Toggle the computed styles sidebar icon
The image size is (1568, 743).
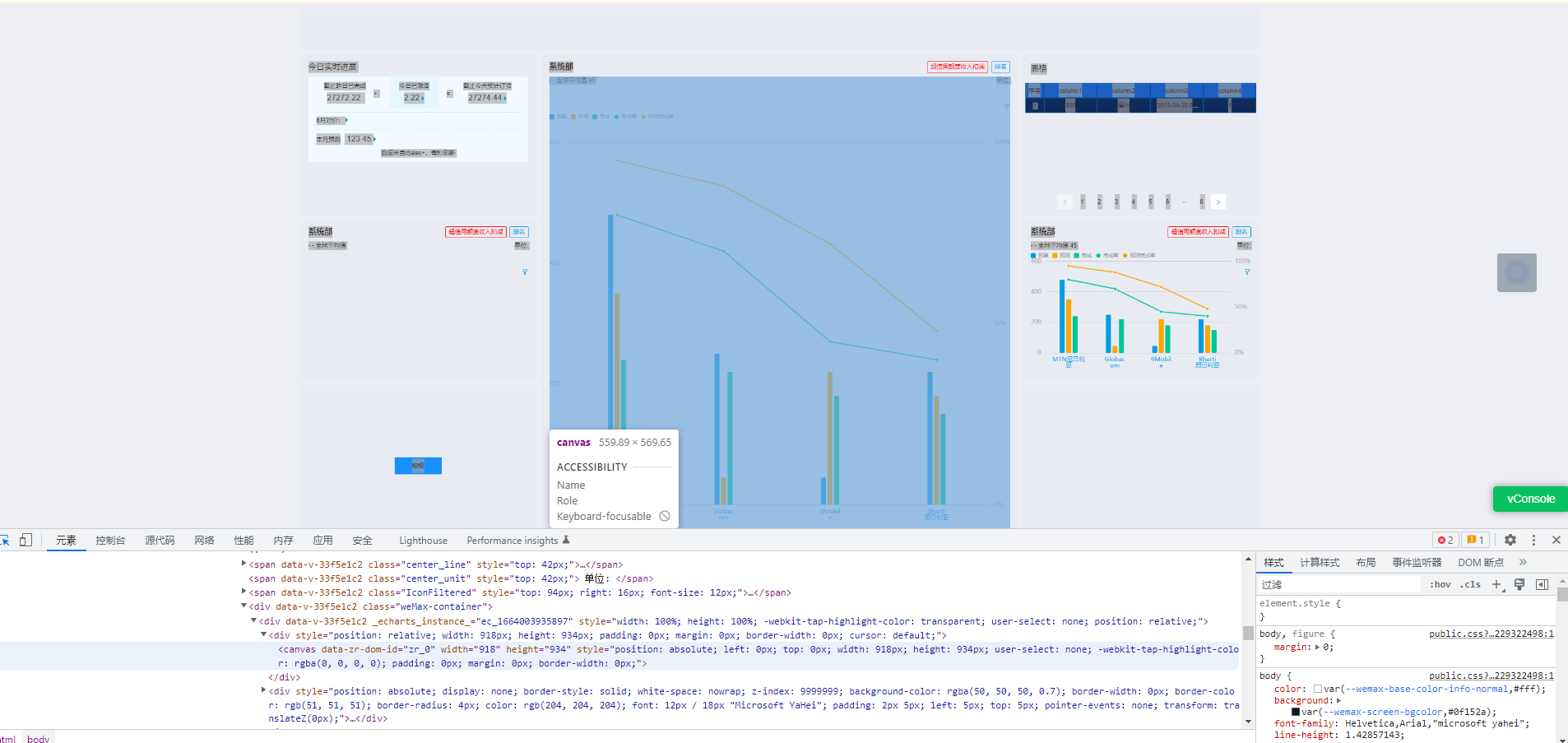point(1542,584)
